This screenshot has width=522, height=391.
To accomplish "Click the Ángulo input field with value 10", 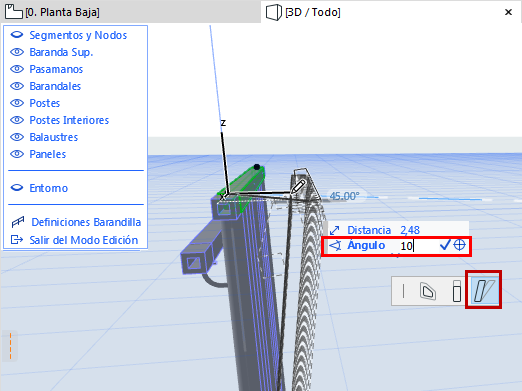I will tap(417, 246).
